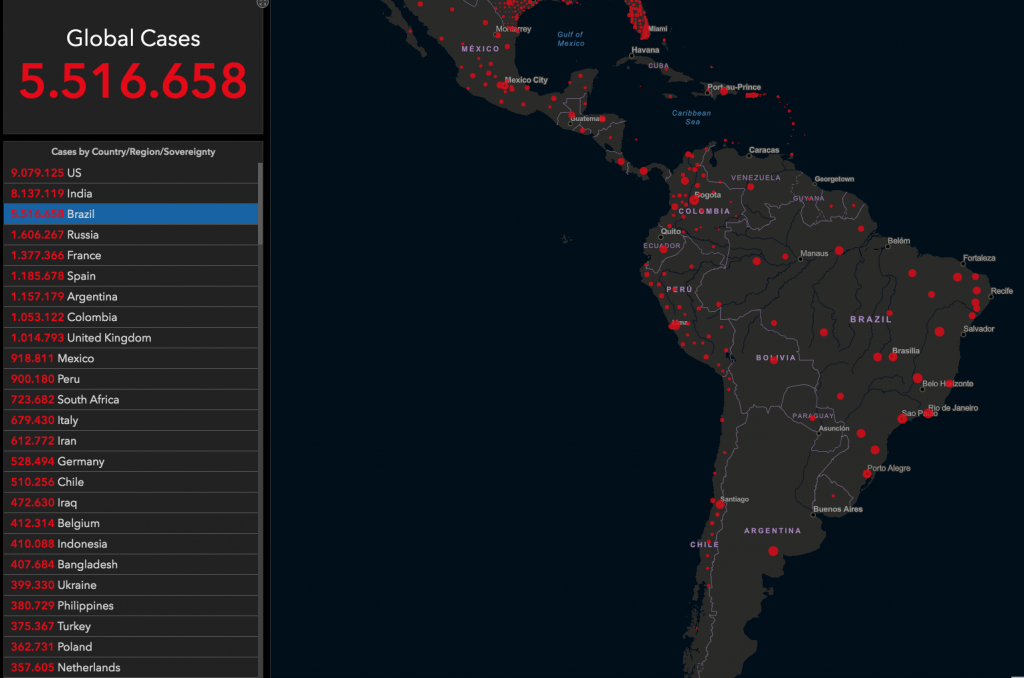Expand the Global Cases panel icon
The width and height of the screenshot is (1024, 678).
click(262, 3)
